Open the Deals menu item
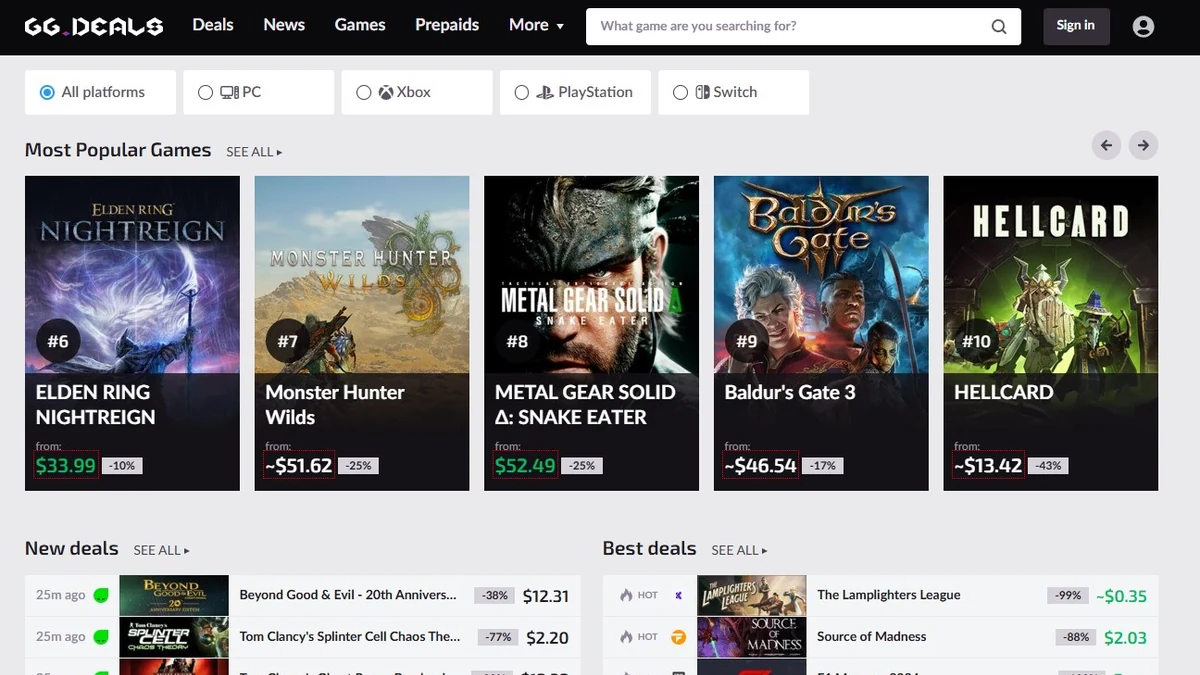Image resolution: width=1200 pixels, height=675 pixels. point(213,25)
